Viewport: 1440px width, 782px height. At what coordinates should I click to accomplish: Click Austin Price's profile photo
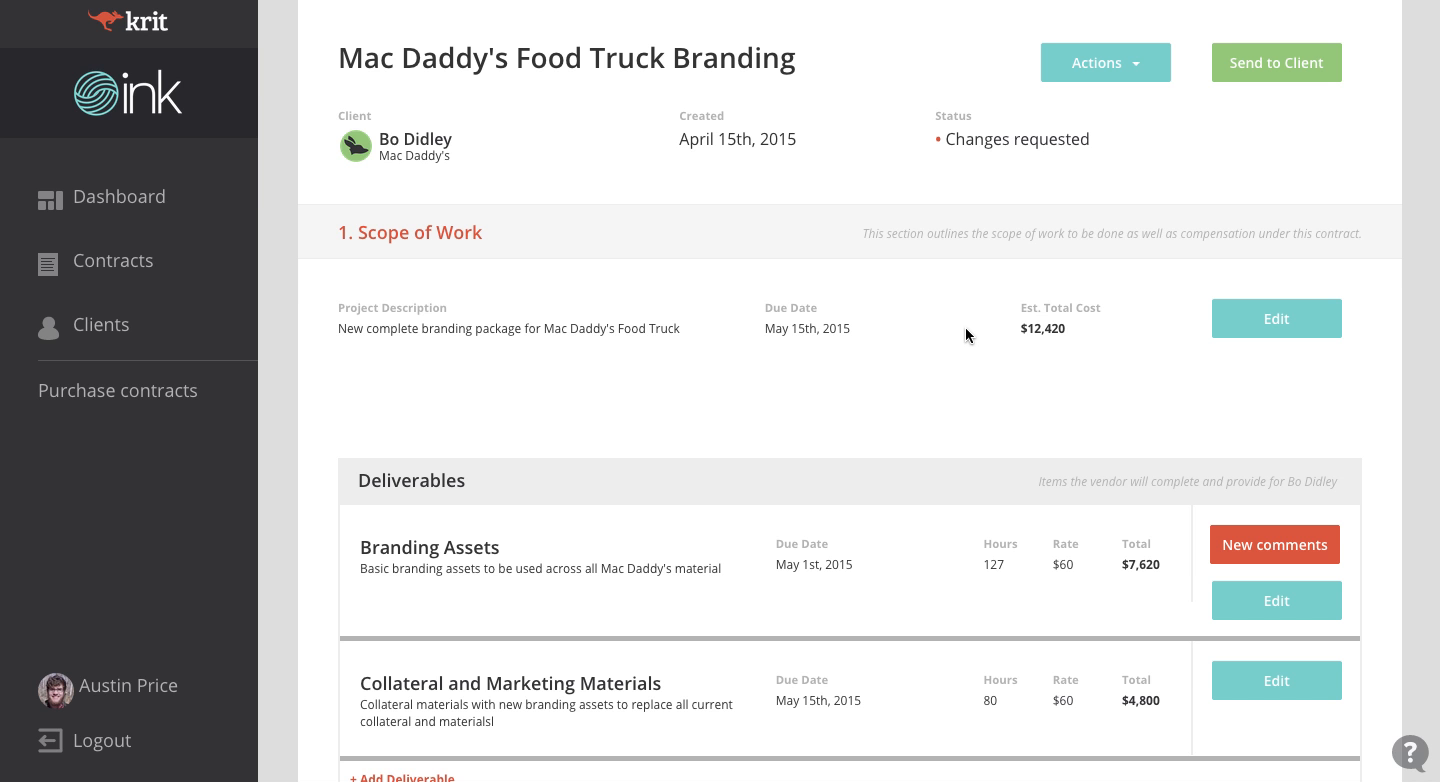pyautogui.click(x=55, y=690)
